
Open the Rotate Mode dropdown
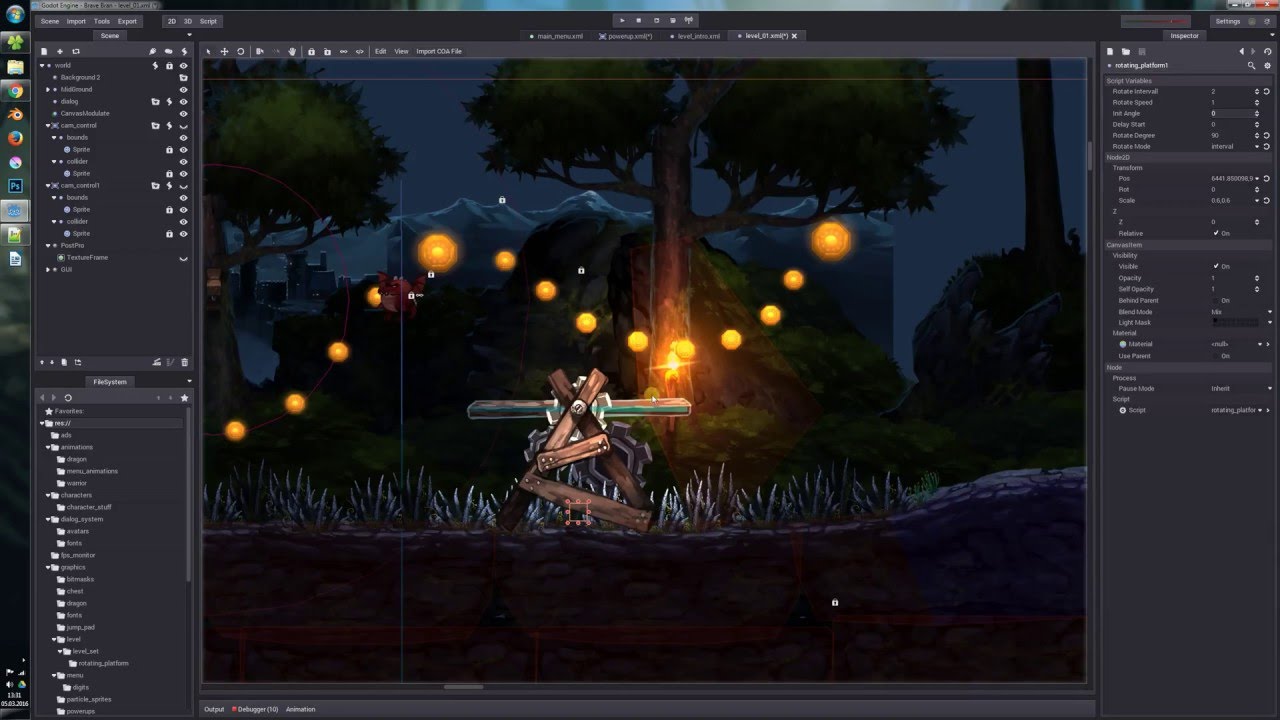coord(1236,146)
